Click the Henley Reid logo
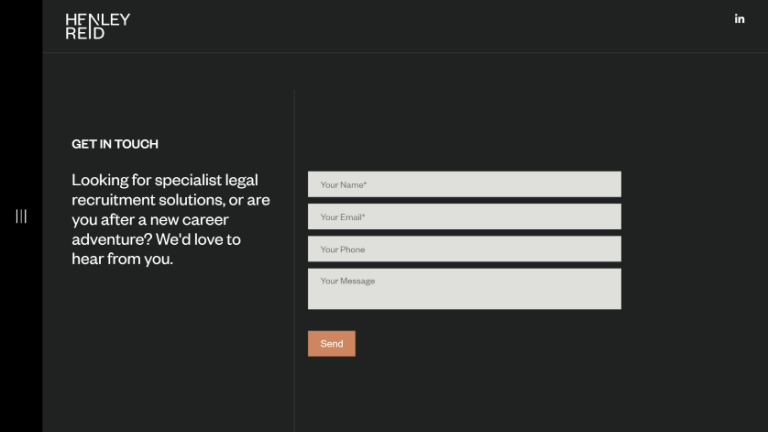Image resolution: width=768 pixels, height=432 pixels. tap(97, 26)
